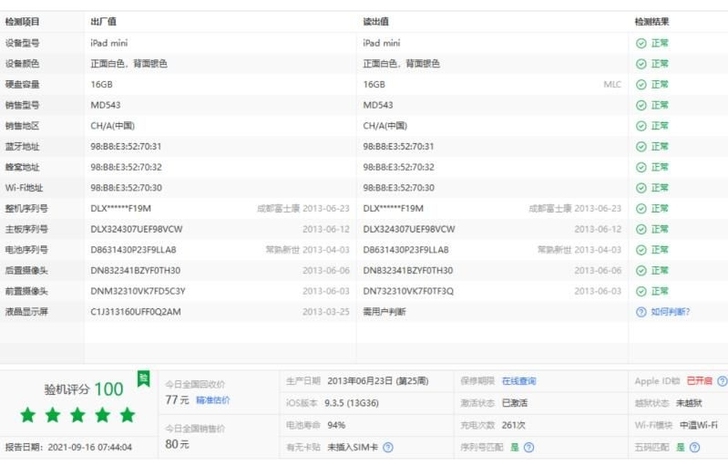
Task: Click the green check icon in 硬盘容量 row
Action: point(641,84)
